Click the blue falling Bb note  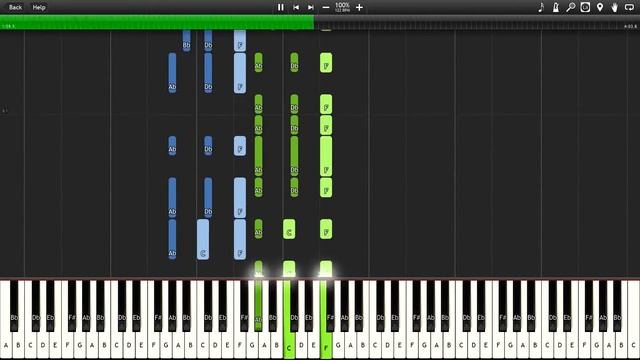pos(187,40)
